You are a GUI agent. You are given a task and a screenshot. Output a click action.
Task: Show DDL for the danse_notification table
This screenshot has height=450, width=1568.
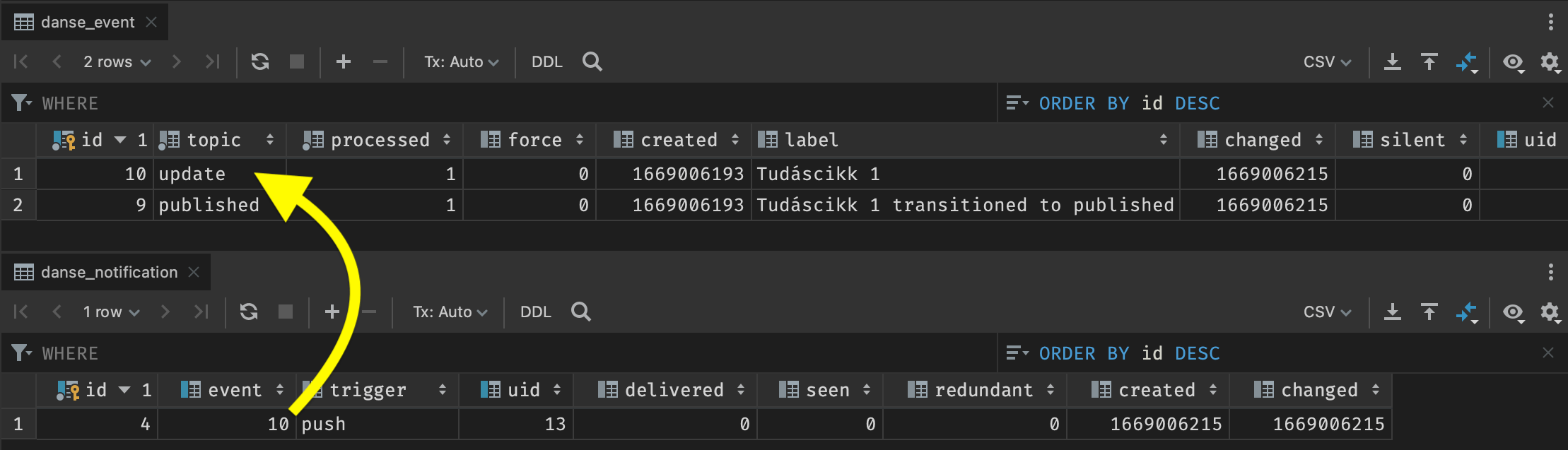(535, 312)
